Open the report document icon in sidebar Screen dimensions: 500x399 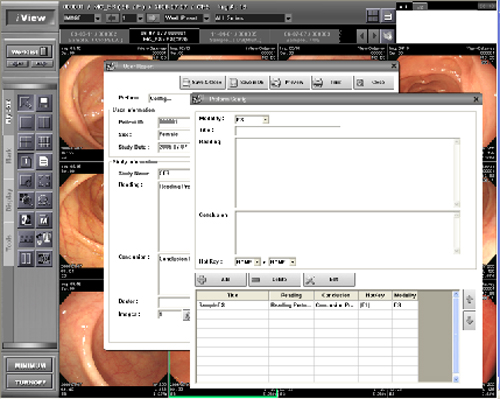point(44,161)
